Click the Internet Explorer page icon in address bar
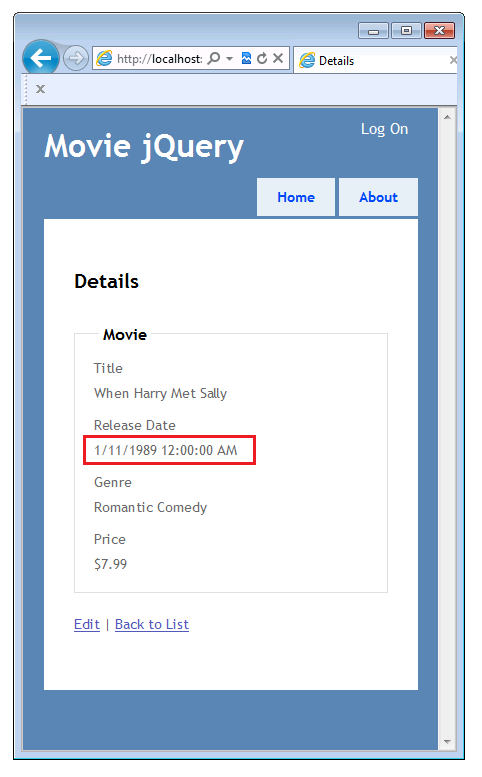482x777 pixels. click(104, 58)
